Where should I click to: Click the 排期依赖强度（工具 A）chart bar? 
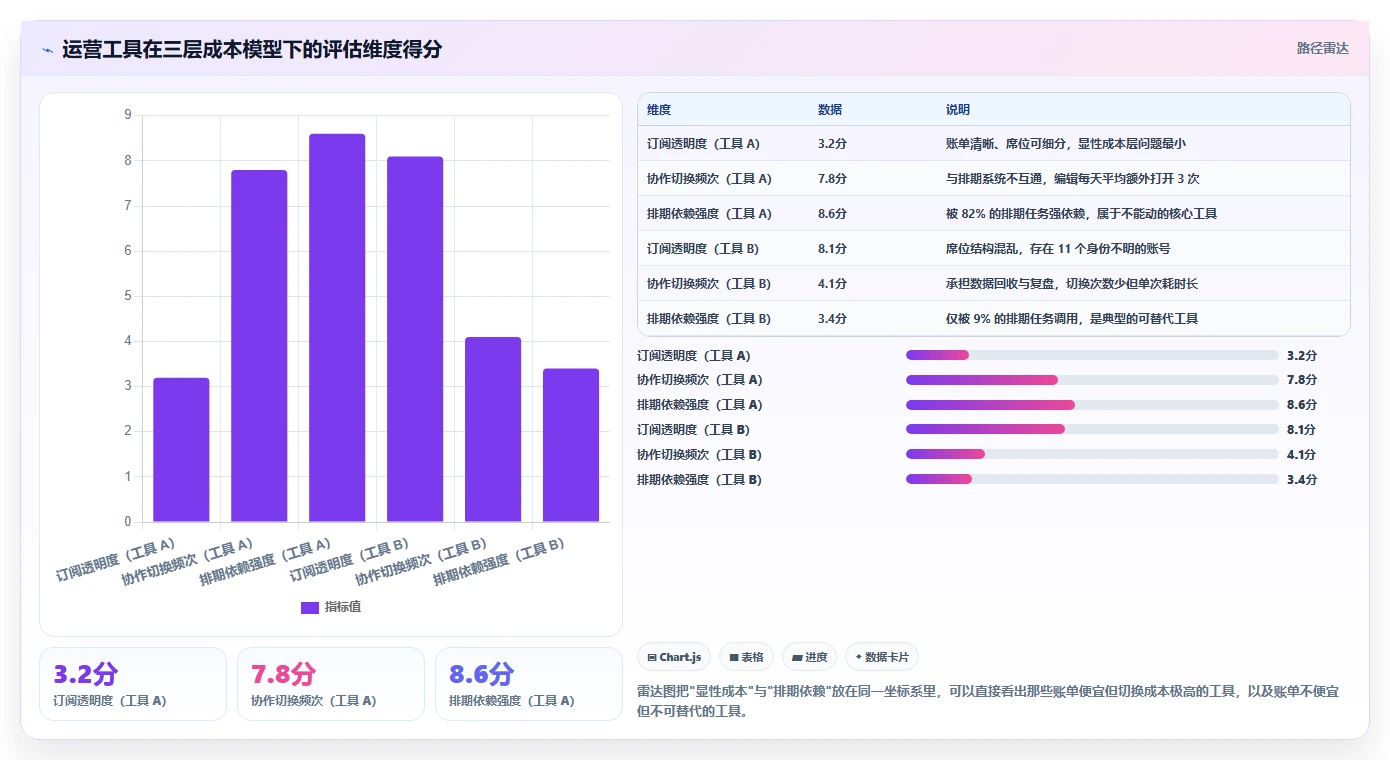(337, 328)
